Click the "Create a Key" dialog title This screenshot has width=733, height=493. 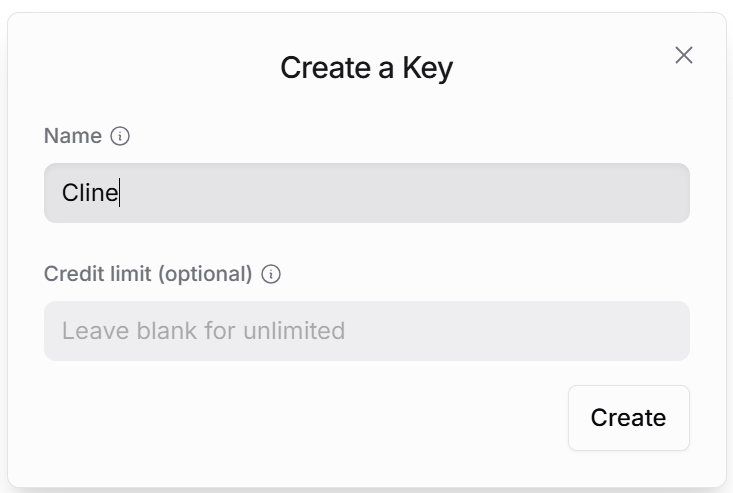coord(366,68)
